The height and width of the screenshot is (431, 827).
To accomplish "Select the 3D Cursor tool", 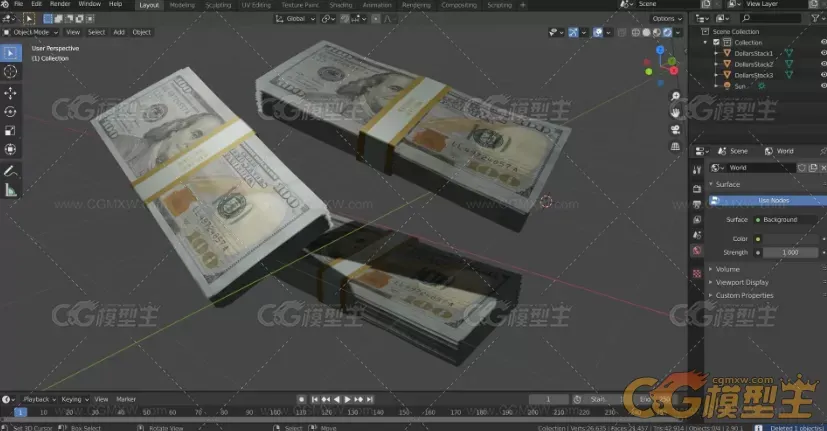I will coord(11,72).
